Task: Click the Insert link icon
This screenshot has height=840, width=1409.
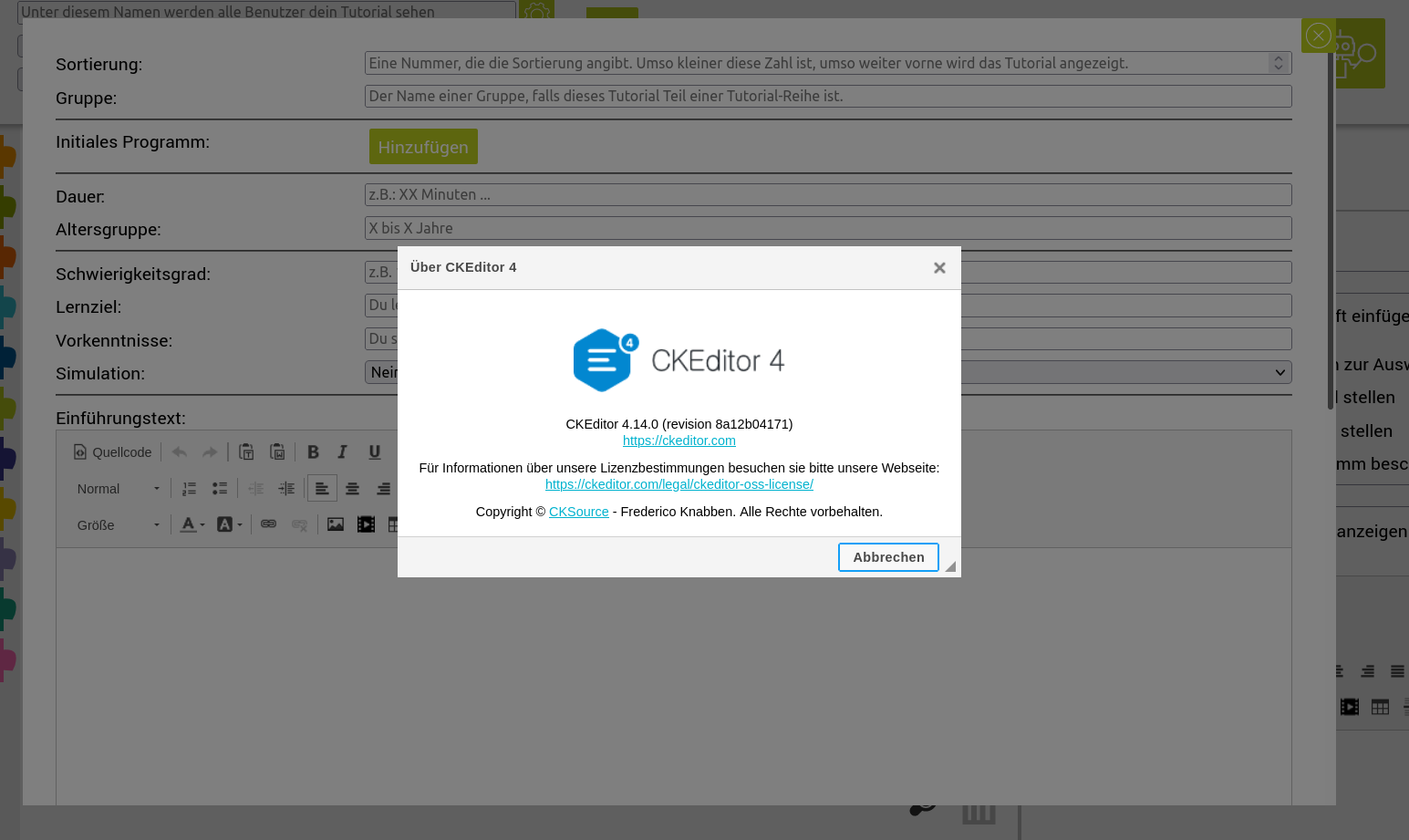Action: click(268, 524)
